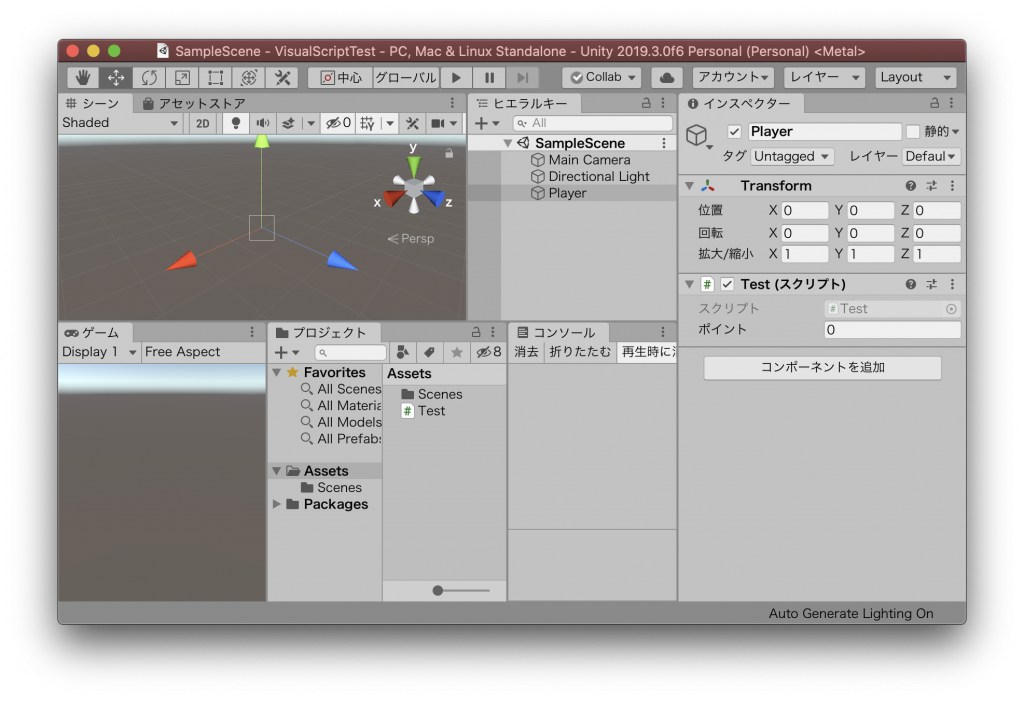Toggle the 中心 pivot mode button
1024x701 pixels.
coord(340,78)
